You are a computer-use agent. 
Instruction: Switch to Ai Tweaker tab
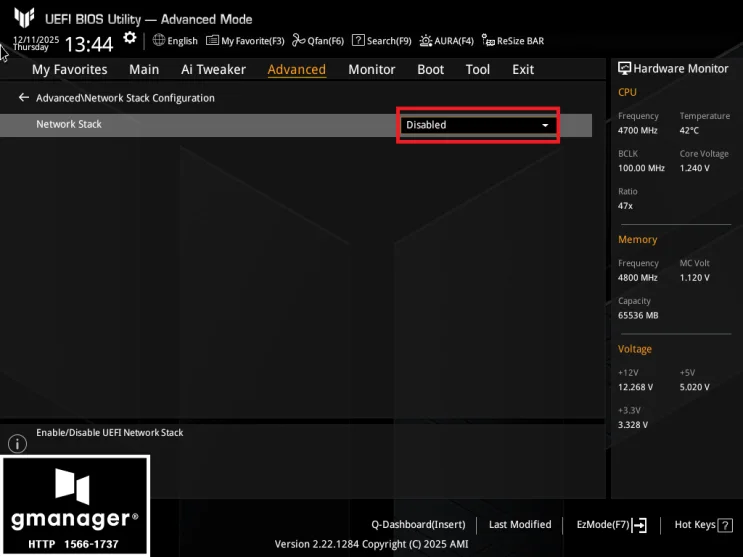[213, 69]
